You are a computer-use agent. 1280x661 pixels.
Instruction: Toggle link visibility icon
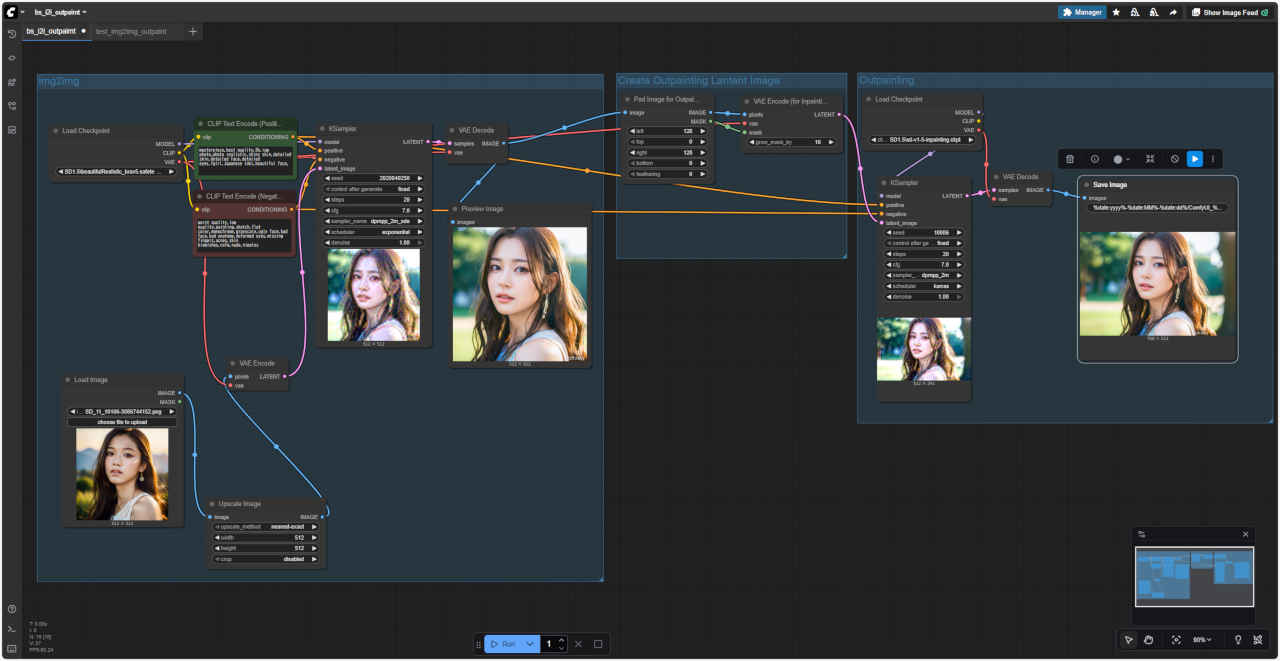coord(1257,640)
